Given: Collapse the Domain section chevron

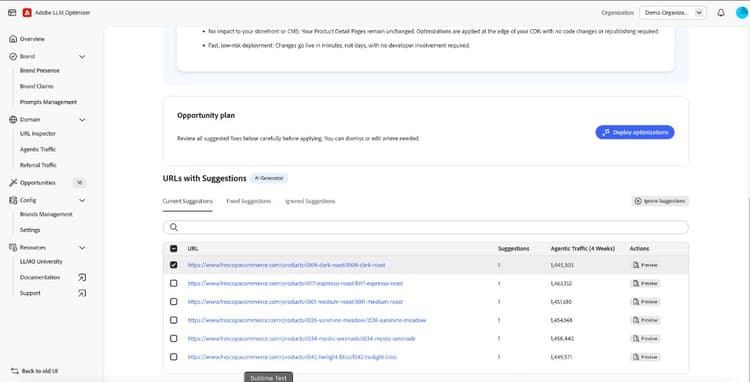Looking at the screenshot, I should 82,120.
